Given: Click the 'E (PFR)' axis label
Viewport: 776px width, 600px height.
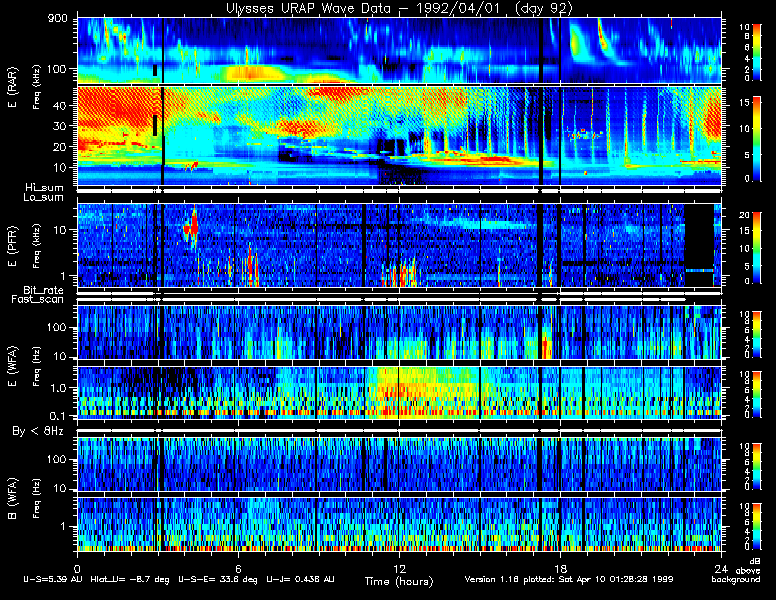Looking at the screenshot, I should tap(12, 247).
